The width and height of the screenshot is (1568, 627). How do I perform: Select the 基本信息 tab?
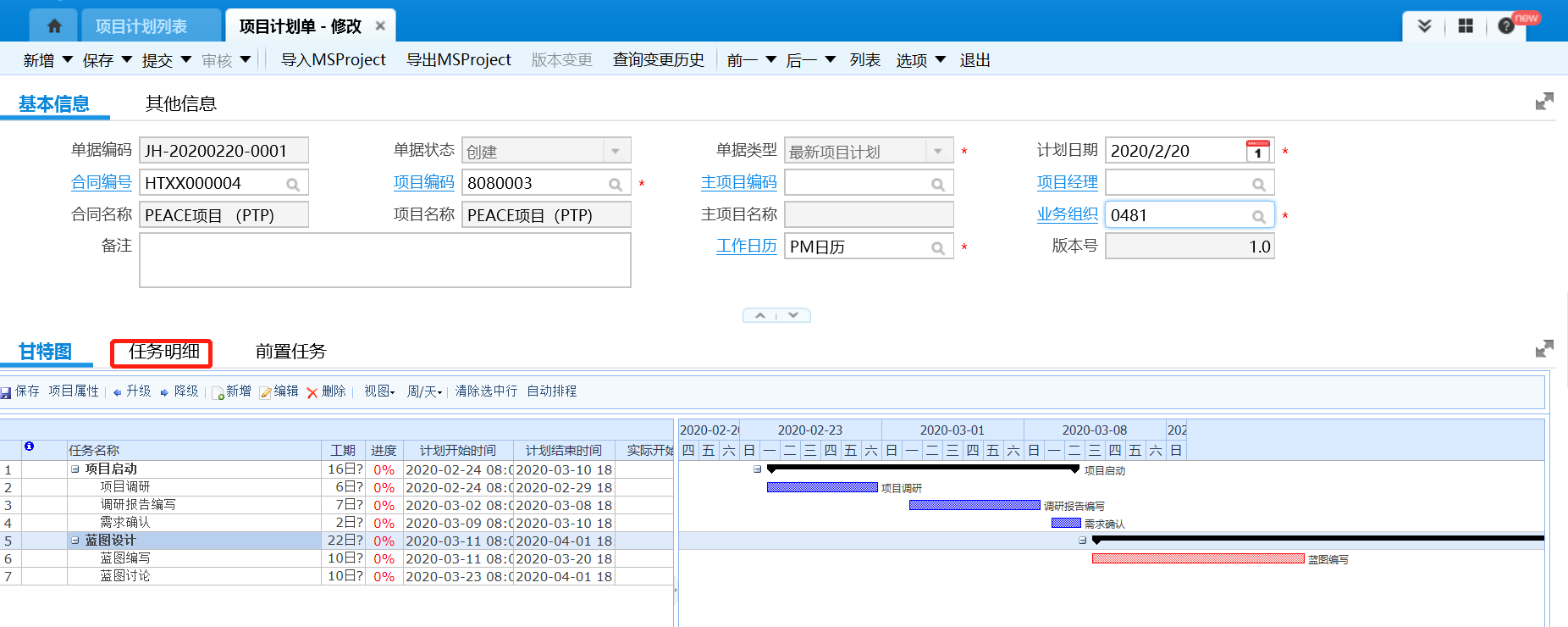coord(54,103)
